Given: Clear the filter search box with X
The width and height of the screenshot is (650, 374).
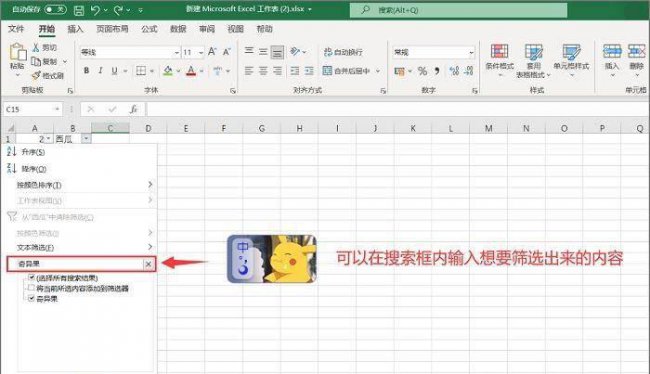Looking at the screenshot, I should point(148,264).
